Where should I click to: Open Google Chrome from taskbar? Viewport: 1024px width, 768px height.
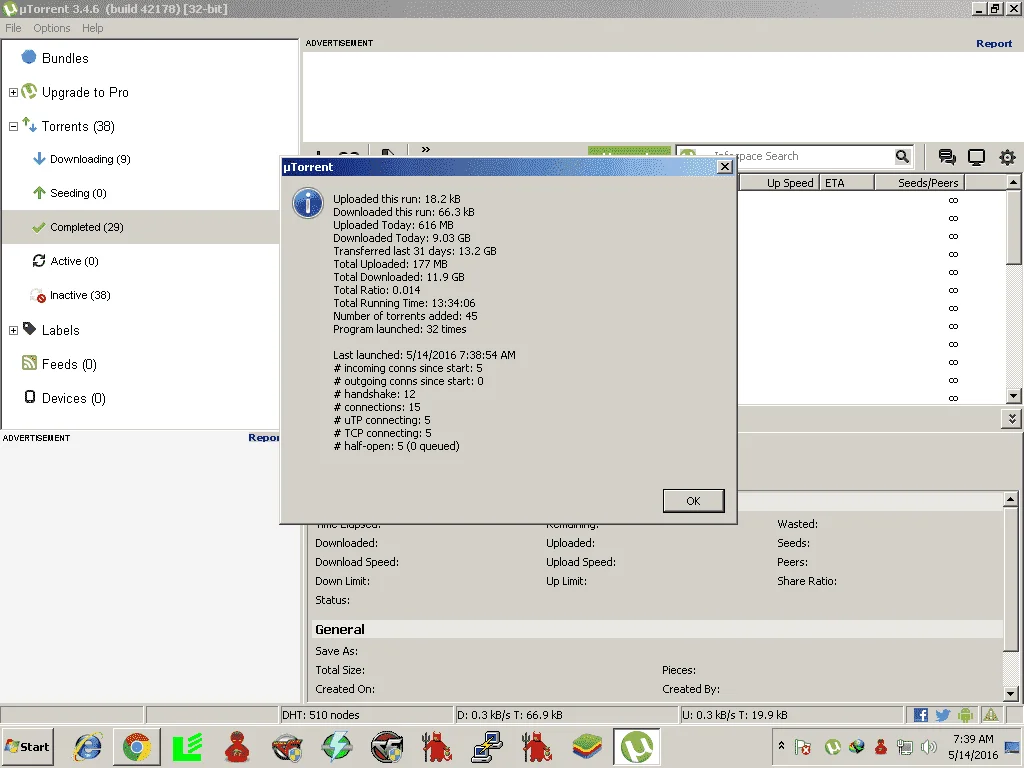pyautogui.click(x=136, y=747)
